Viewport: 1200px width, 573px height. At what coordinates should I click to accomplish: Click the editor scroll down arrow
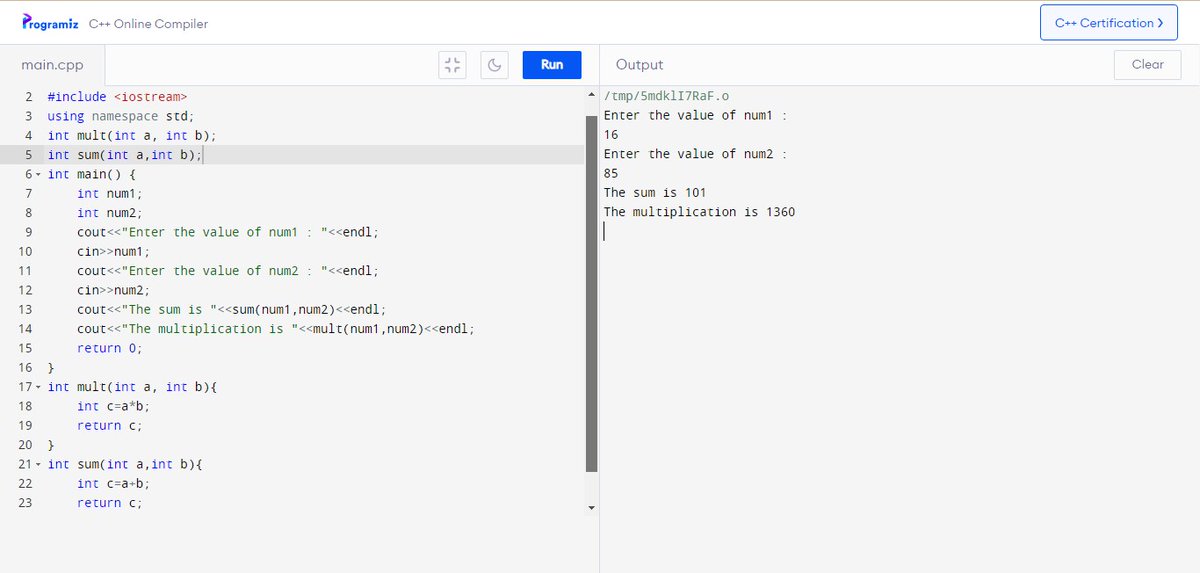pos(591,507)
